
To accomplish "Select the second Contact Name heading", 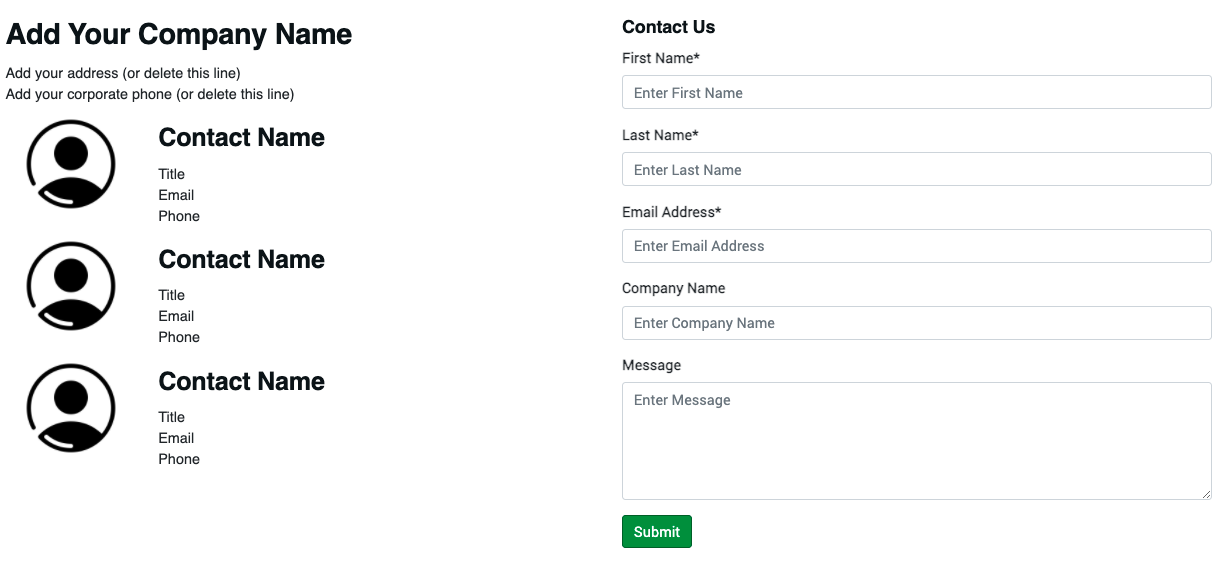I will 241,259.
